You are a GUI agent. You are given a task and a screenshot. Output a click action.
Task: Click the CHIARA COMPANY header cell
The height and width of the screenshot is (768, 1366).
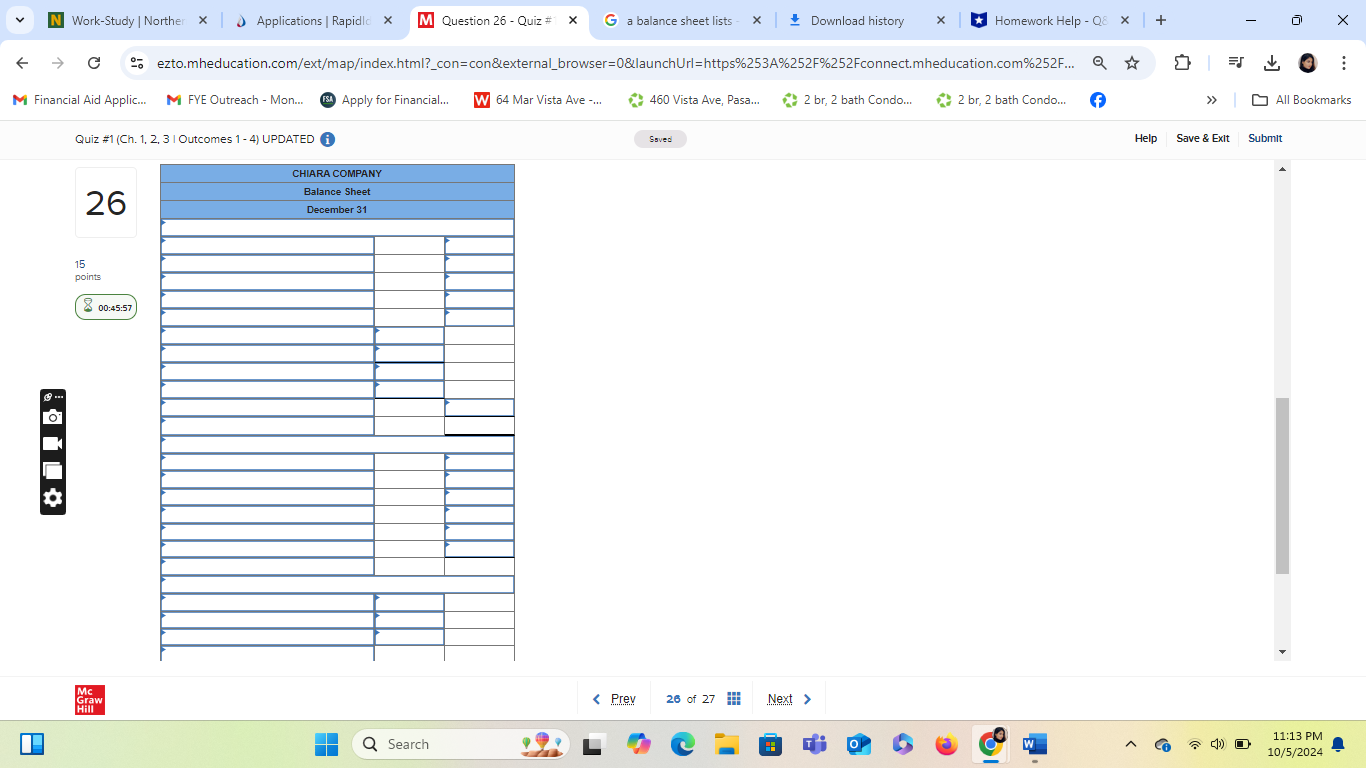pyautogui.click(x=337, y=174)
